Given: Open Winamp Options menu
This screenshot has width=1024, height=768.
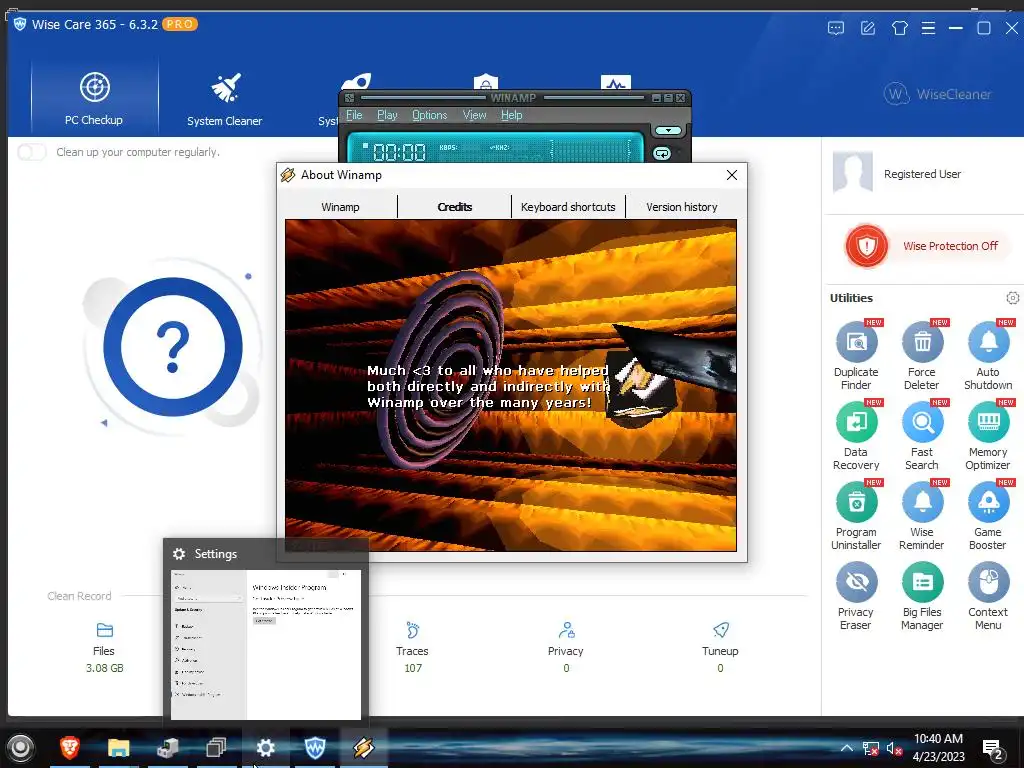Looking at the screenshot, I should [430, 115].
